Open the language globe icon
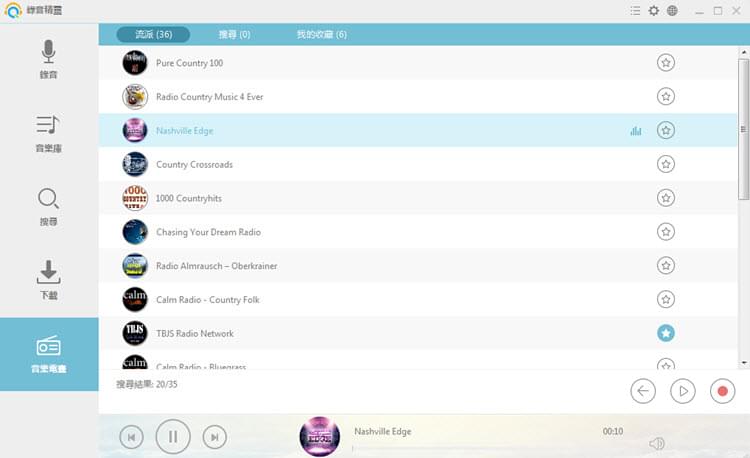This screenshot has width=750, height=458. pos(672,11)
